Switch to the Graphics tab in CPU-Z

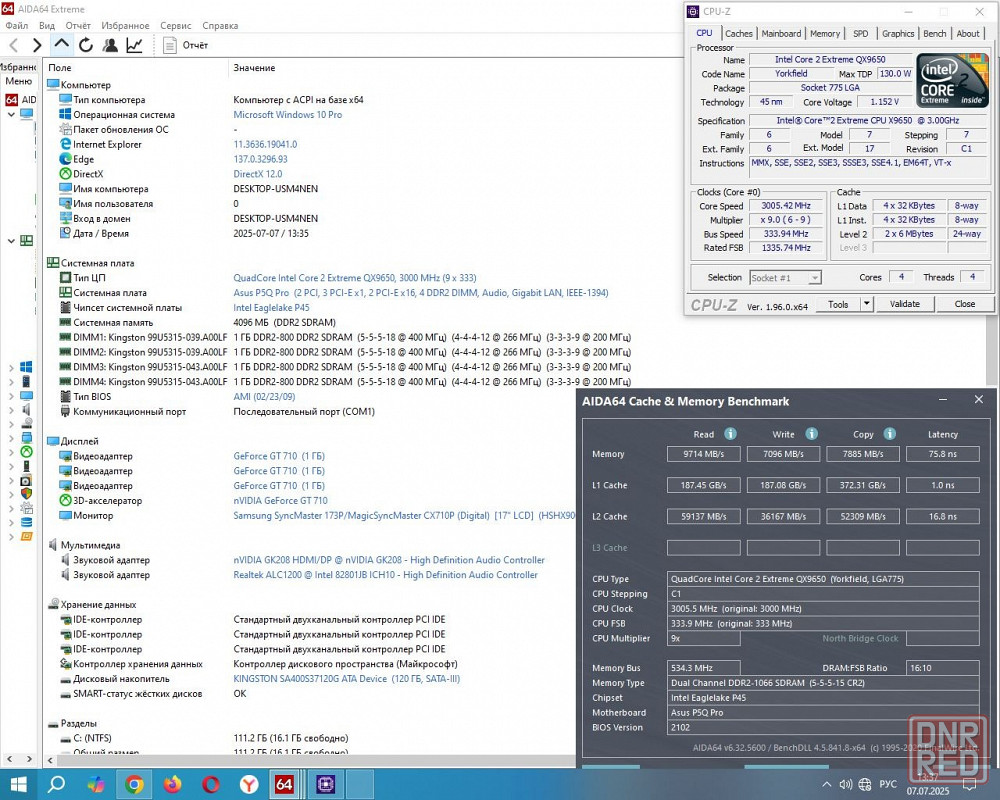[898, 33]
